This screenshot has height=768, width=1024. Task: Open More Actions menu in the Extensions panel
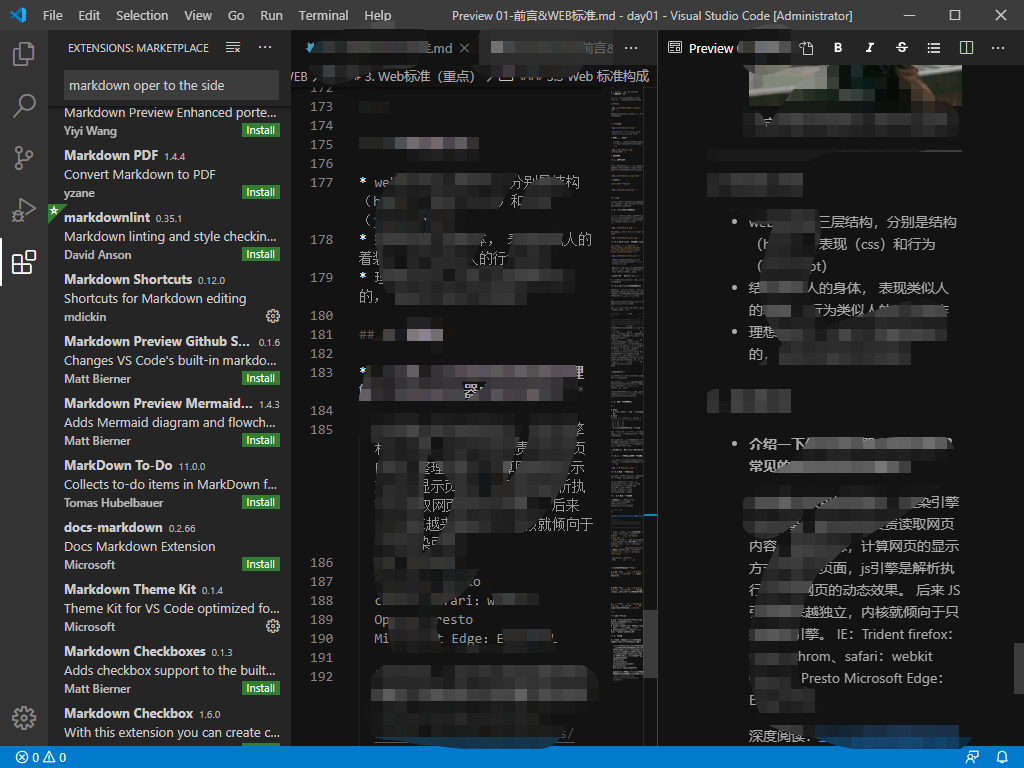(264, 47)
